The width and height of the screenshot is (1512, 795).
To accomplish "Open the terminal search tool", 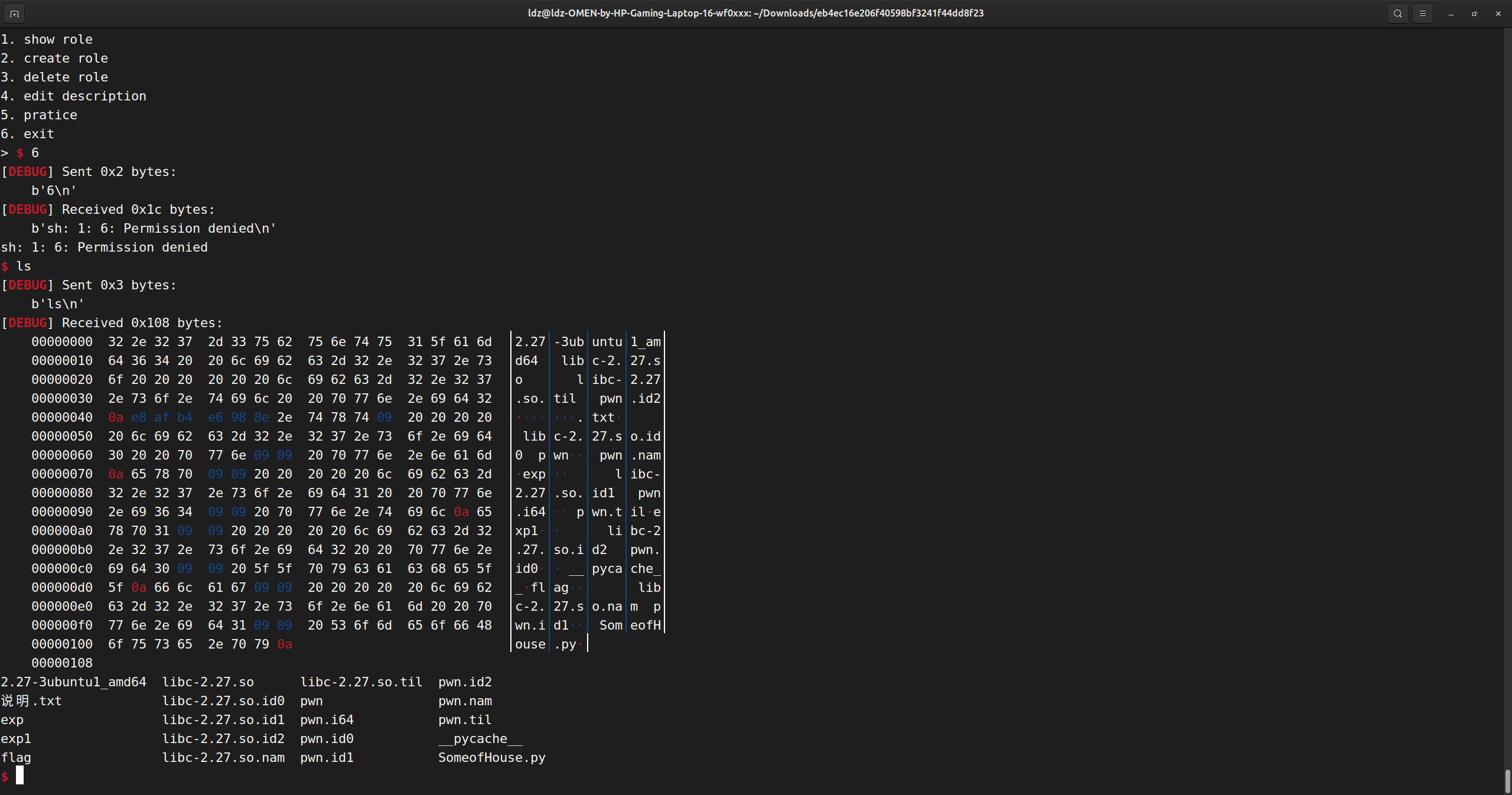I will tap(1397, 13).
